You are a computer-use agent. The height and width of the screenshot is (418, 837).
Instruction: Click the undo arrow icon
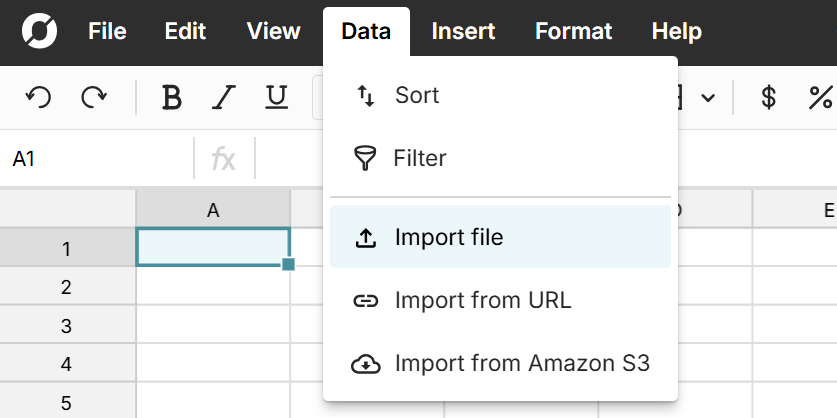(38, 97)
